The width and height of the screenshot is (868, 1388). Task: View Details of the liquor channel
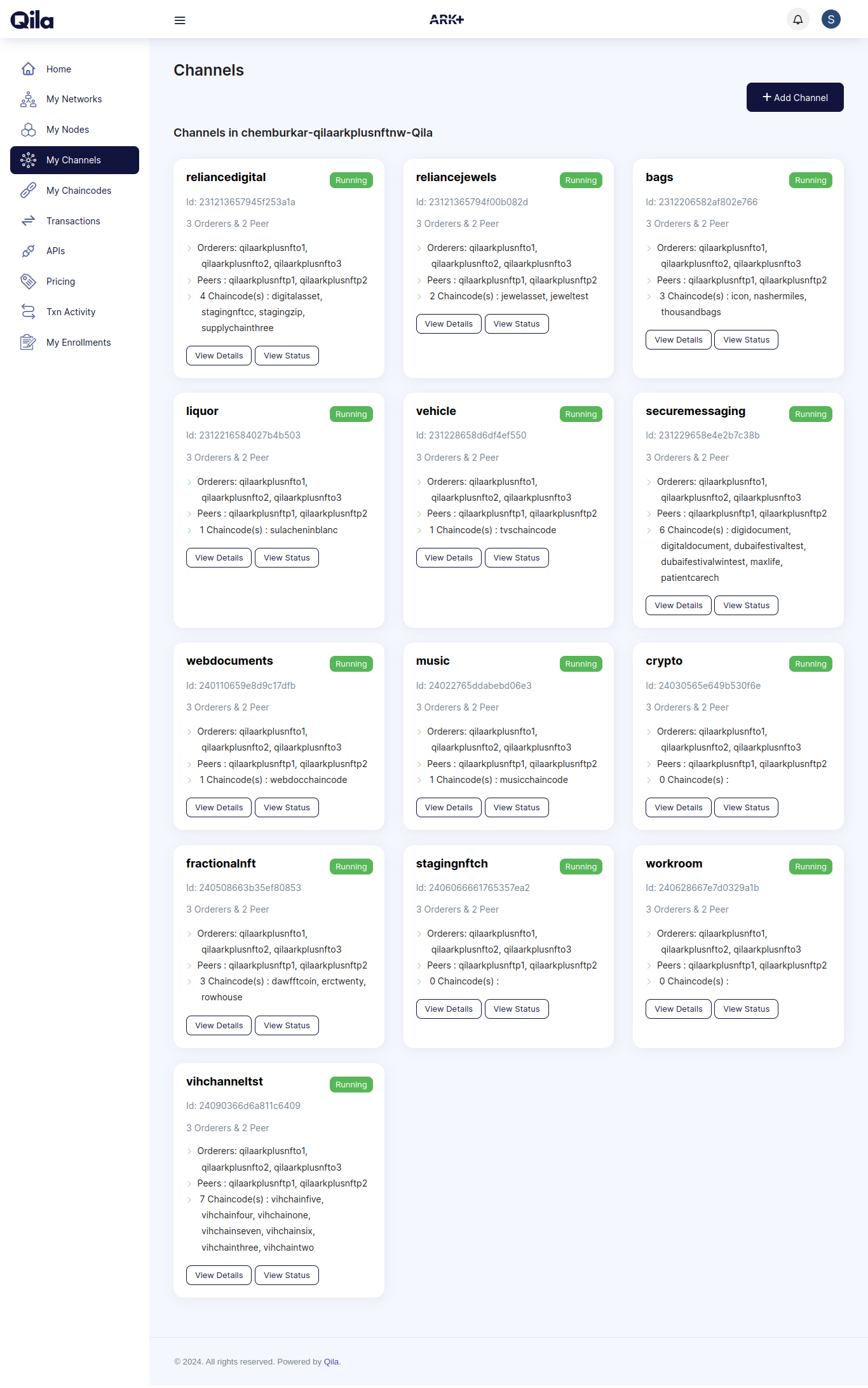[x=219, y=557]
